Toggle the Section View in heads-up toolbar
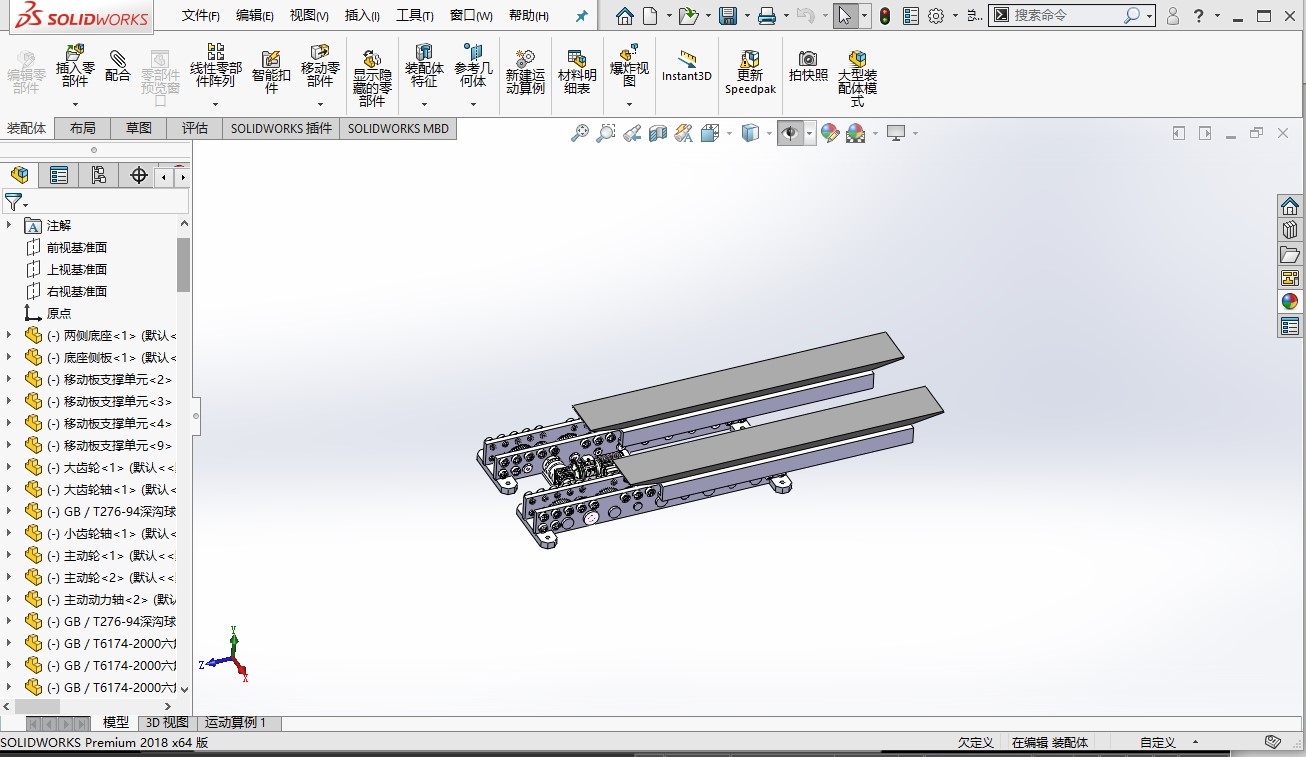1306x757 pixels. click(657, 132)
